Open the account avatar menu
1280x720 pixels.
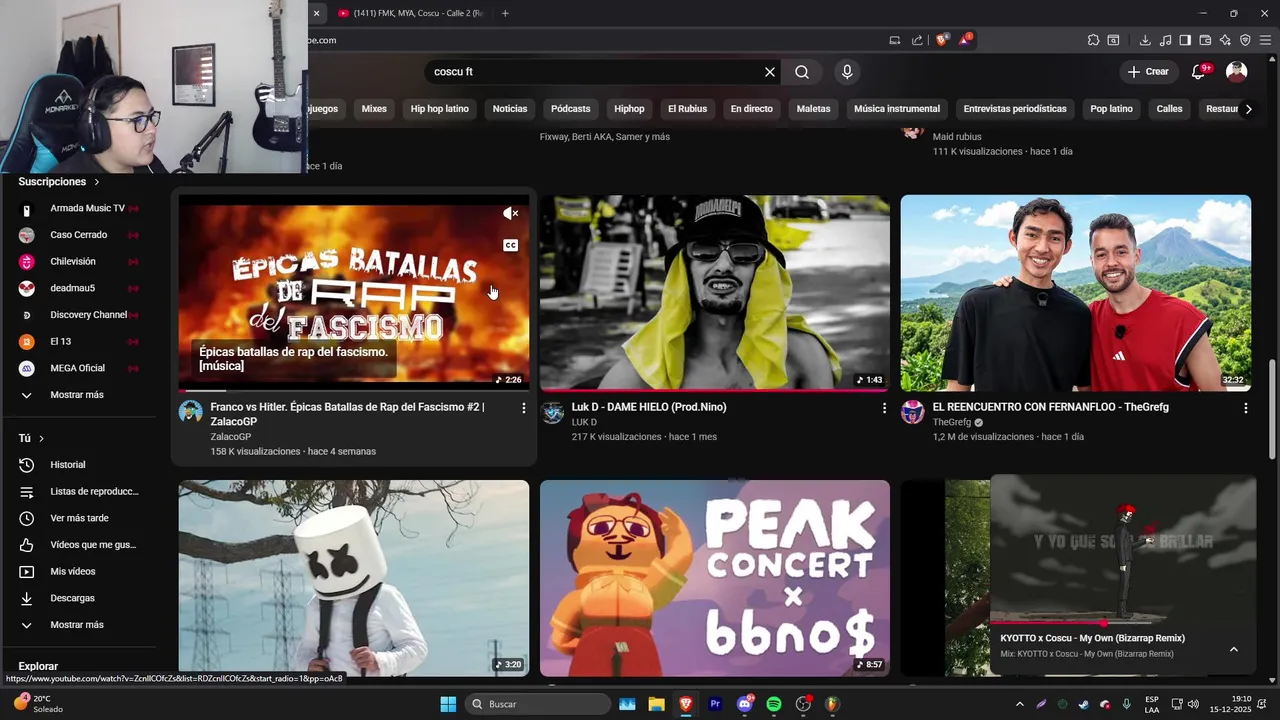click(x=1237, y=72)
